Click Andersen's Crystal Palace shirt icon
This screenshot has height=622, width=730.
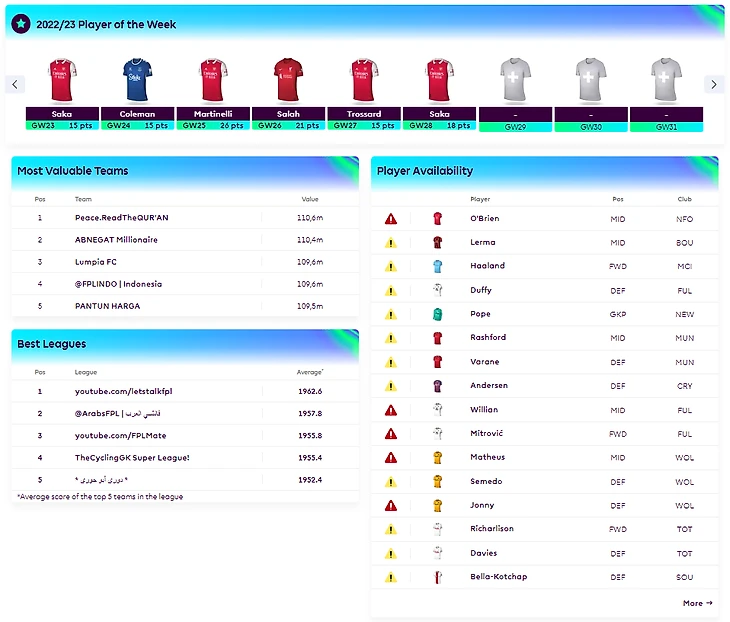[x=437, y=385]
